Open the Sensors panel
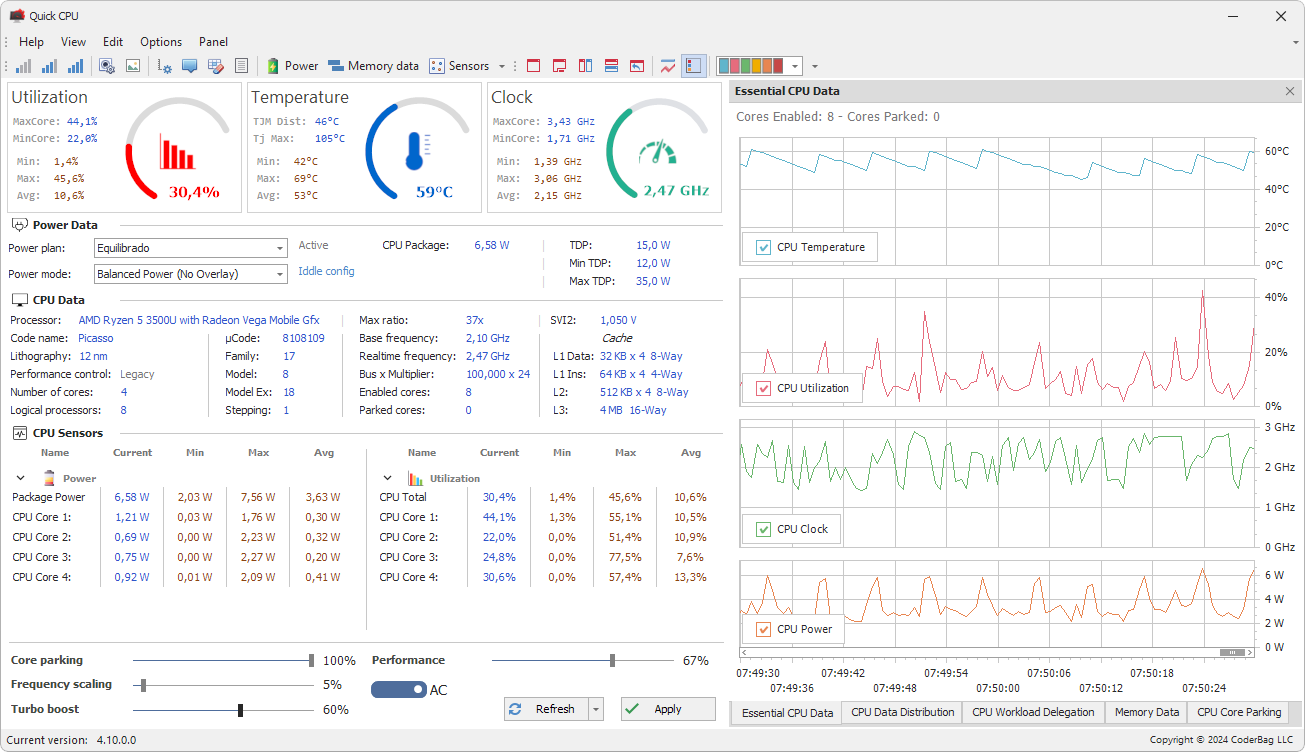Image resolution: width=1305 pixels, height=752 pixels. point(462,65)
